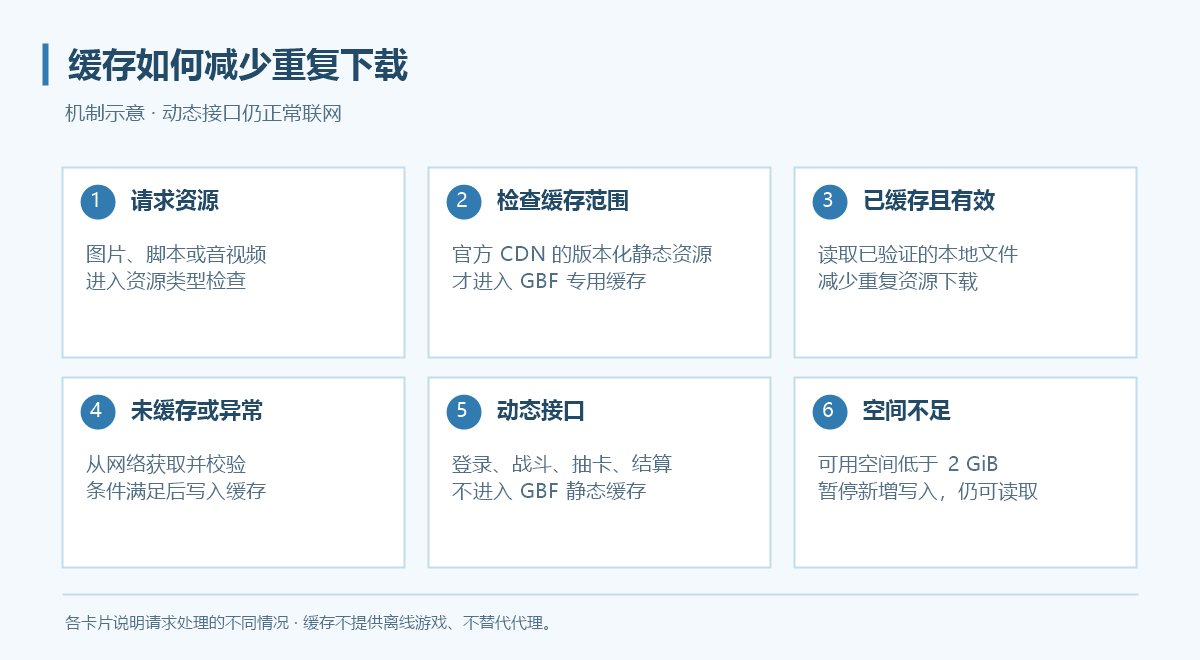Click the card heading 动态接口
1200x660 pixels.
pos(540,411)
